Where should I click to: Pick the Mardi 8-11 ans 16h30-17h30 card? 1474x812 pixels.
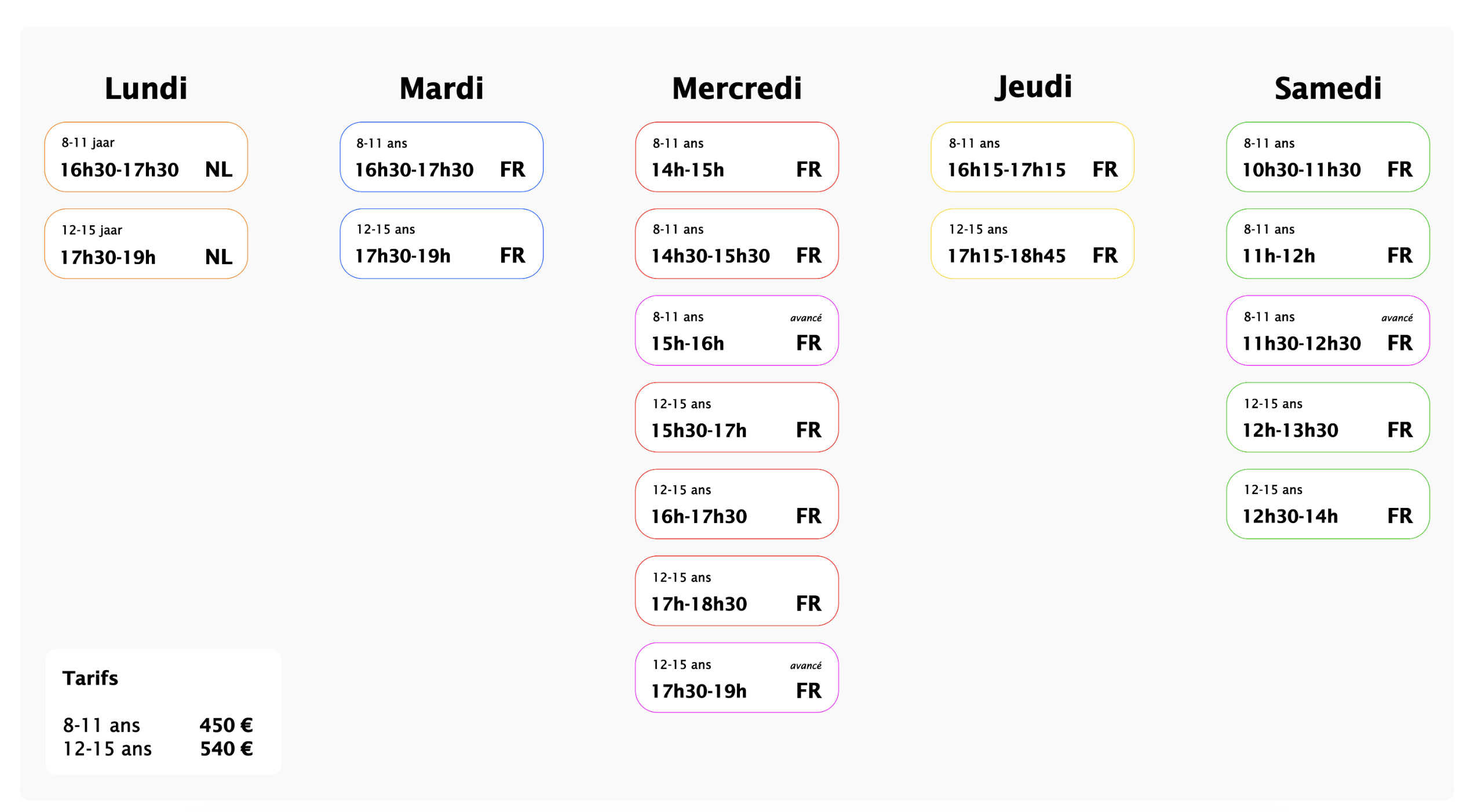pos(442,157)
